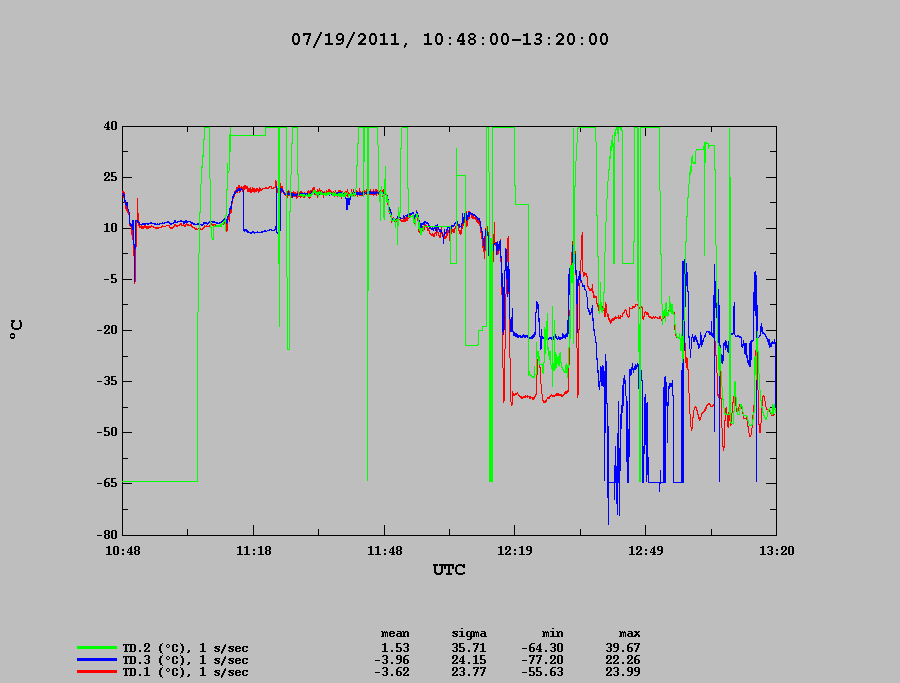
Task: Click y-axis tick label -35
Action: (107, 382)
